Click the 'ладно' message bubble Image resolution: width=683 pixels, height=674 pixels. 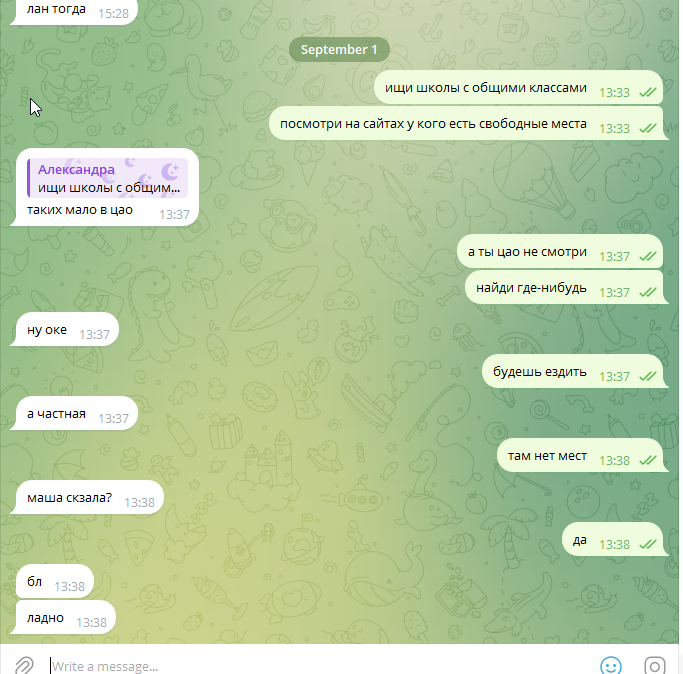point(63,617)
